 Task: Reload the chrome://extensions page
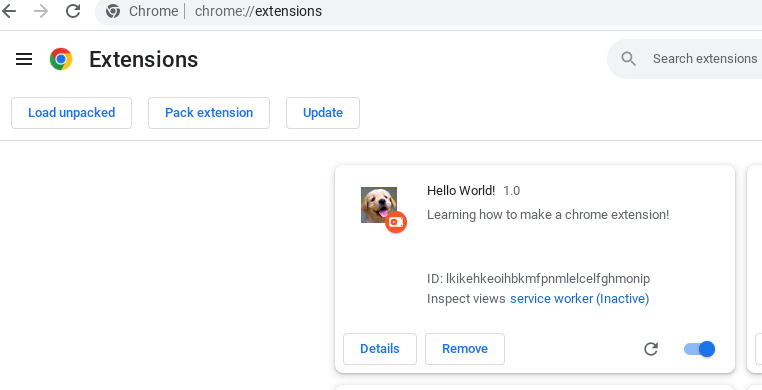tap(73, 11)
